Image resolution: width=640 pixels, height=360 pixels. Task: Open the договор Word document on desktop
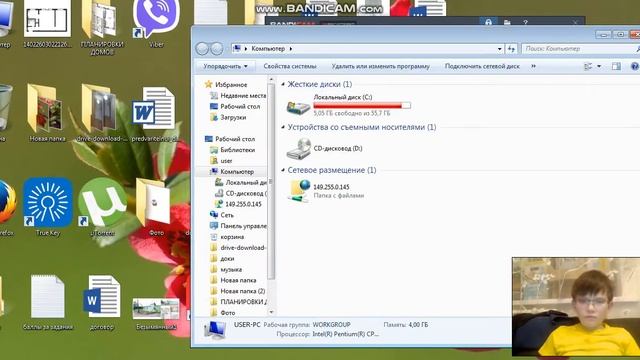[x=102, y=302]
